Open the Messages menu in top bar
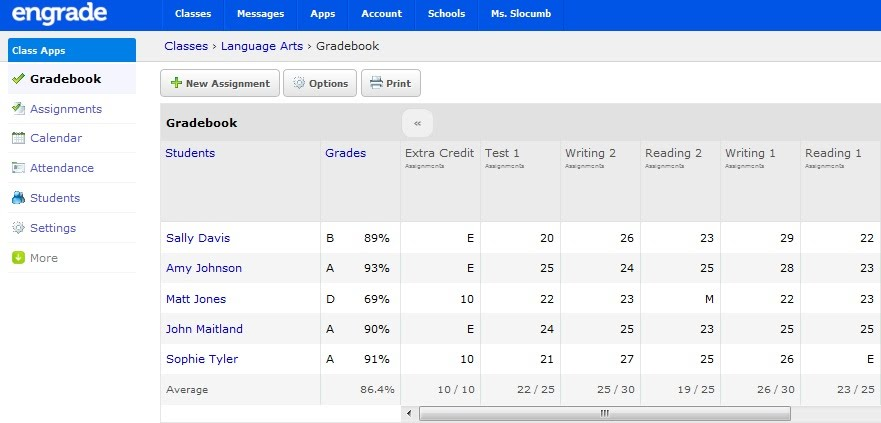 point(263,14)
